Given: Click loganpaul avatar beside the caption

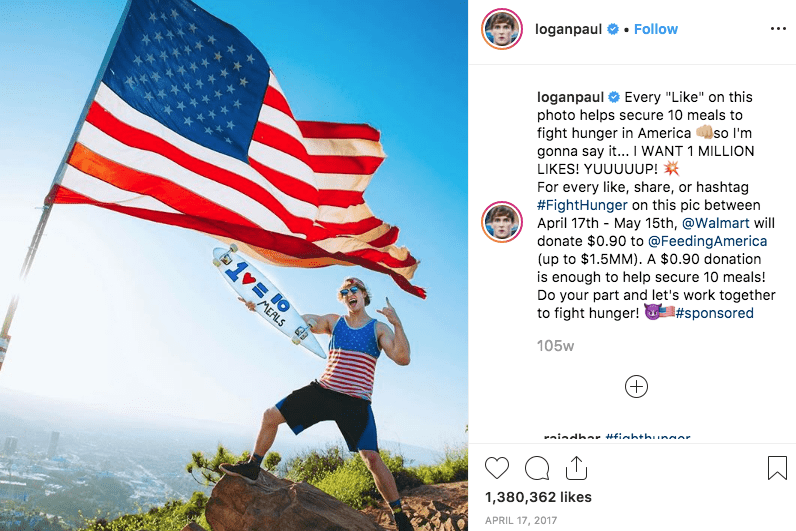Looking at the screenshot, I should (502, 222).
